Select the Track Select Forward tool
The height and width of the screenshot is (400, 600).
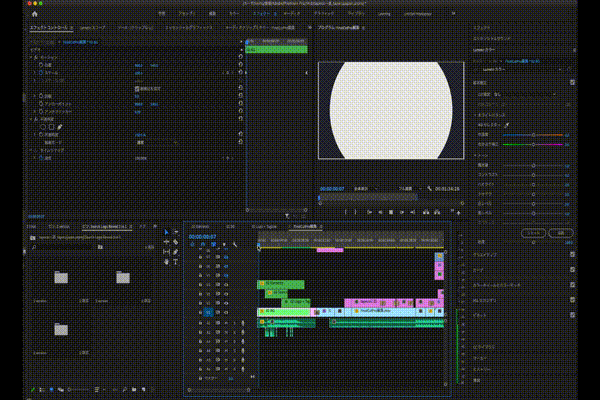click(176, 232)
